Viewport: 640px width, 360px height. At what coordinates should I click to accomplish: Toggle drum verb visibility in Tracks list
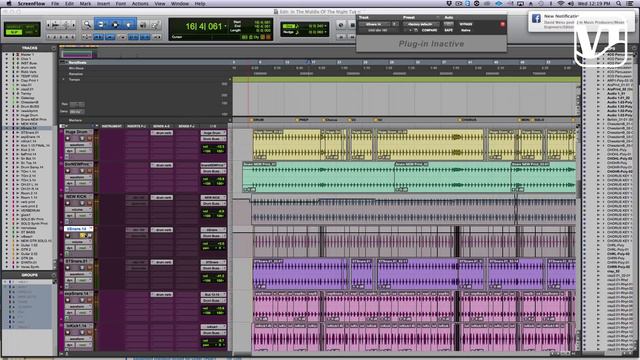[x=6, y=67]
